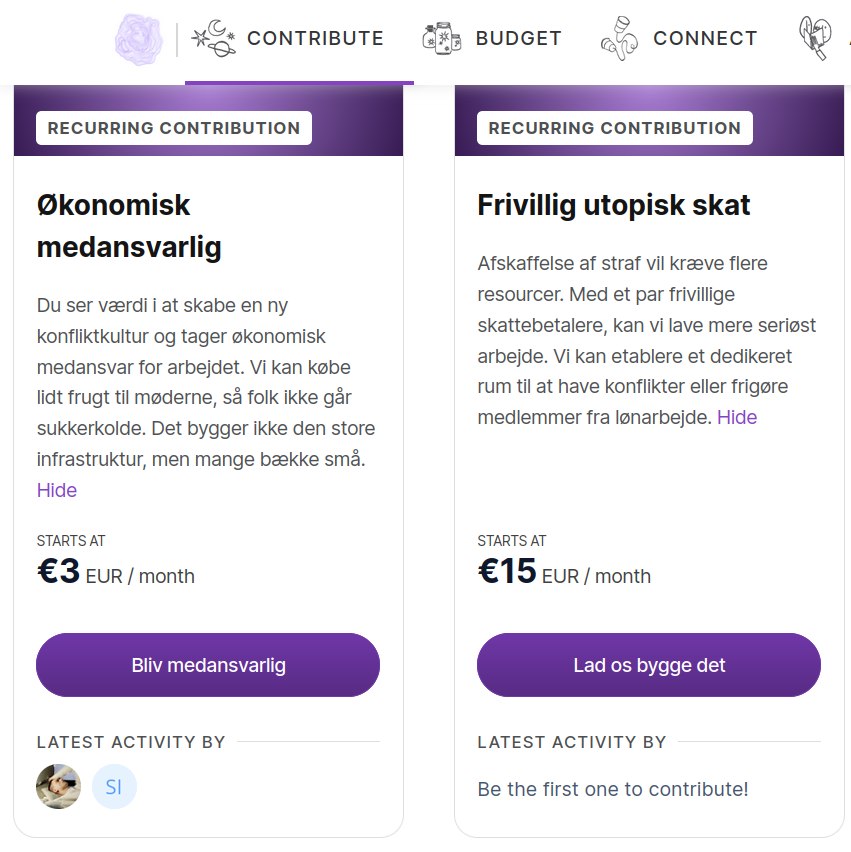
Task: Click the stars and planet Contribute icon
Action: pos(213,39)
